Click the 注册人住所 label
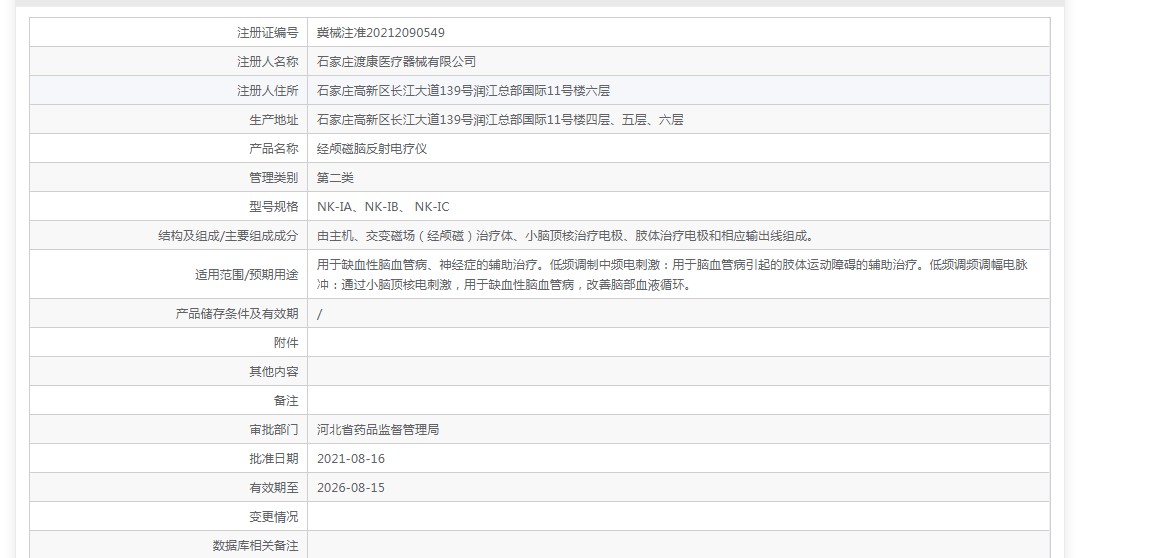This screenshot has width=1154, height=558. [x=268, y=91]
